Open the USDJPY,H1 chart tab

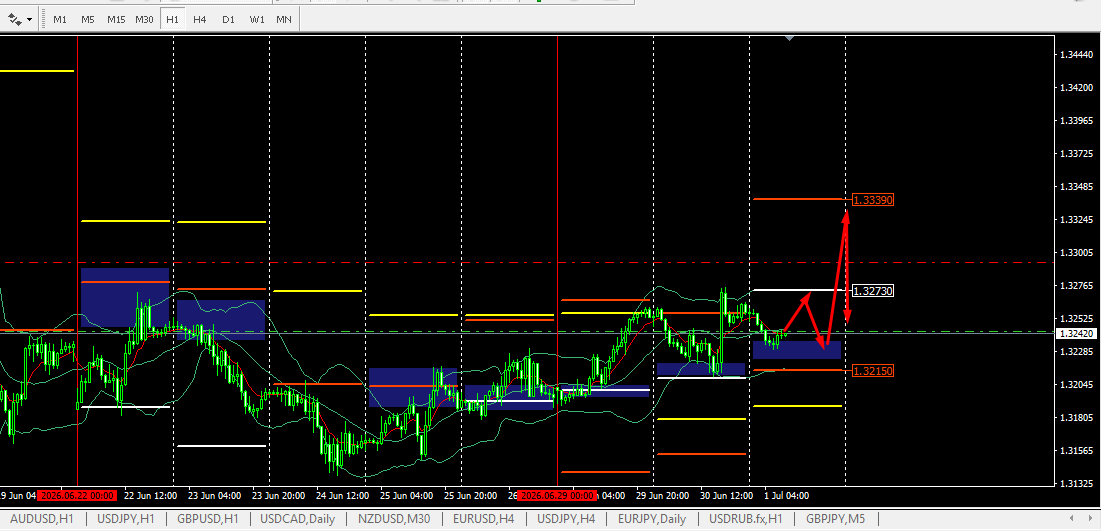tap(125, 518)
